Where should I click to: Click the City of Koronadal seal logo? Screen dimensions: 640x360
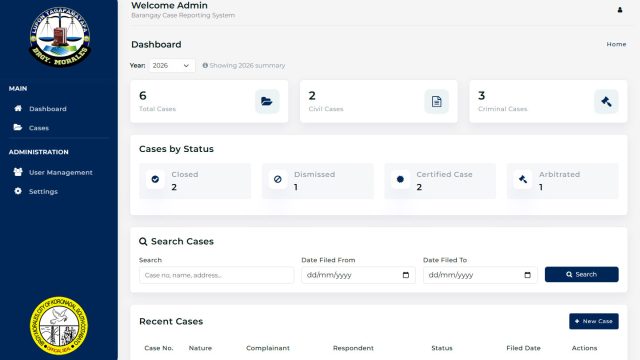(x=59, y=325)
